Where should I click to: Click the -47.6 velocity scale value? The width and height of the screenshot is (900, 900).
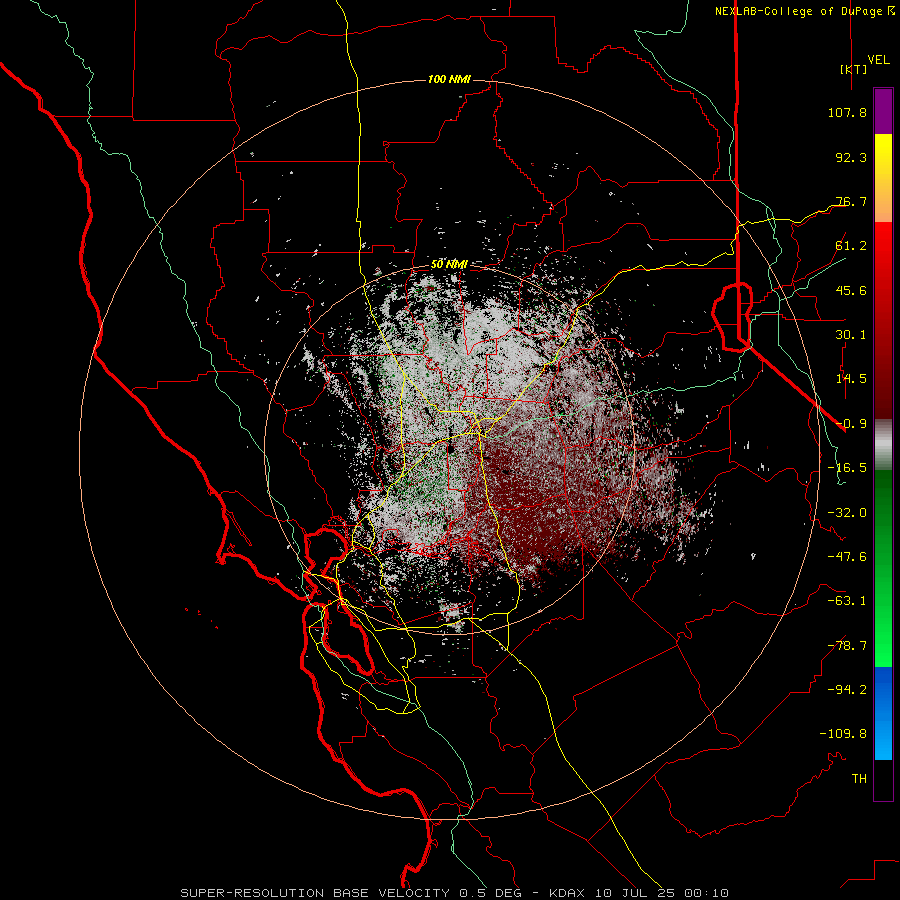tap(847, 557)
